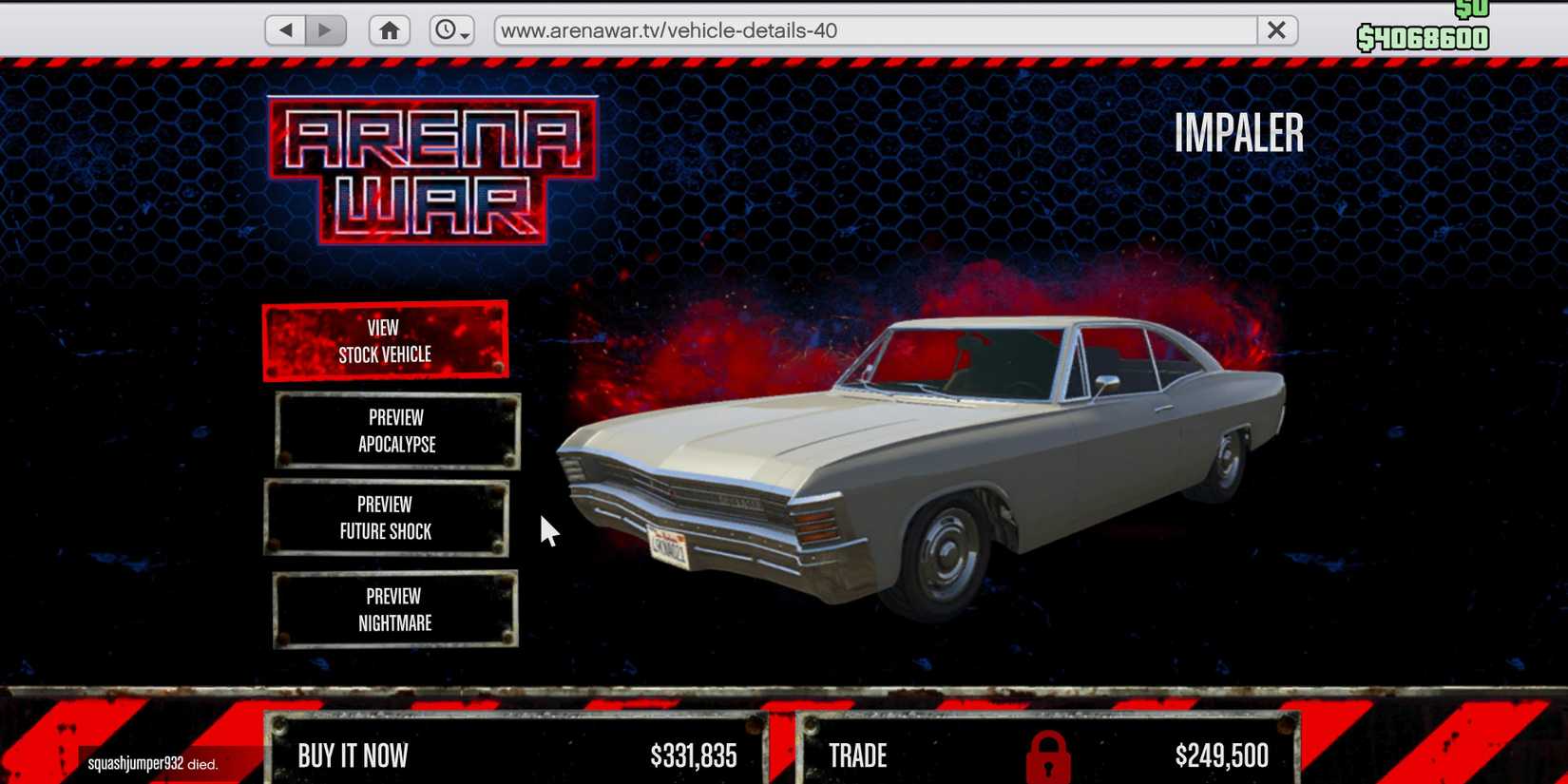The width and height of the screenshot is (1568, 784).
Task: Click the red padlock on Trade
Action: coord(1048,756)
